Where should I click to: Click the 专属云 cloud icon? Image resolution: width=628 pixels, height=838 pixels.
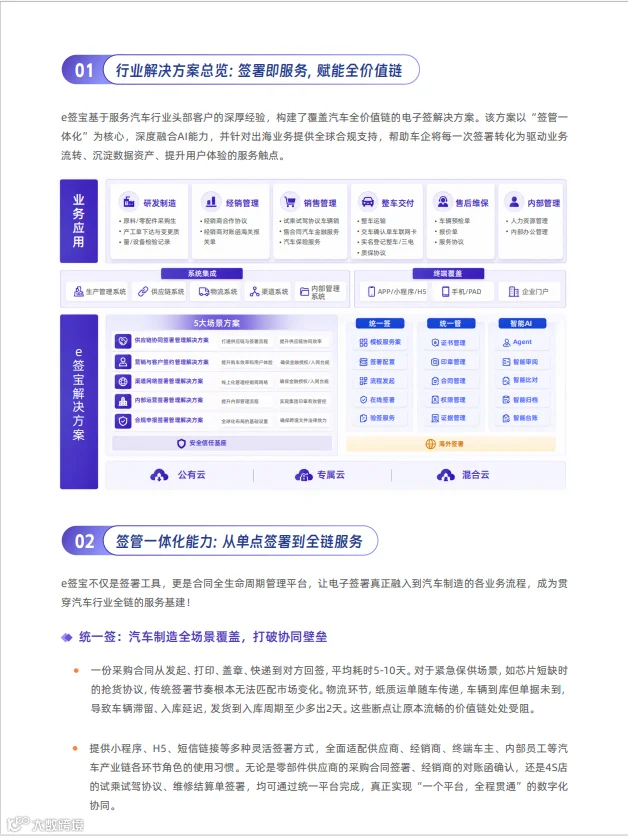[x=304, y=475]
